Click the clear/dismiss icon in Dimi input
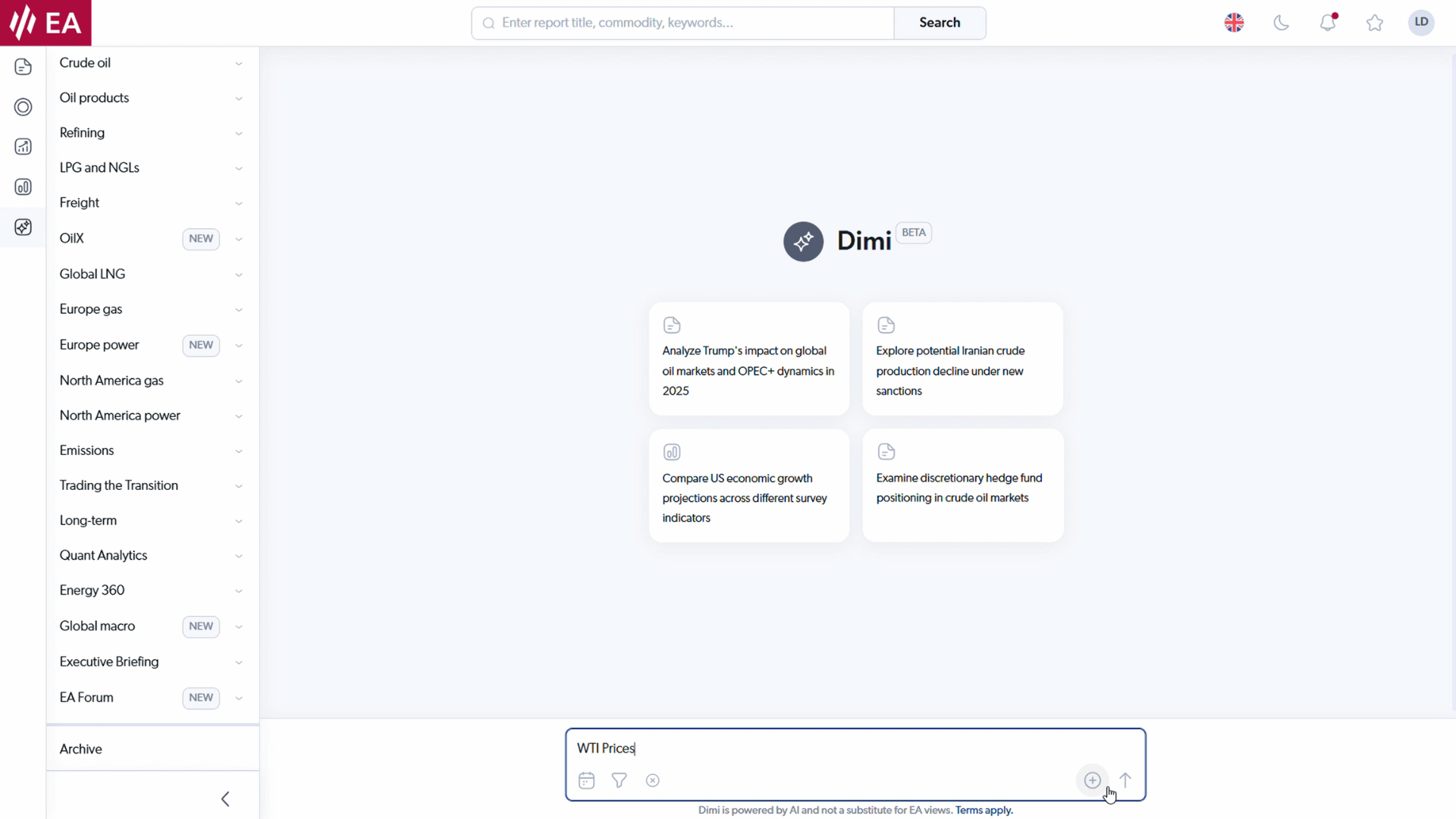 click(x=652, y=781)
